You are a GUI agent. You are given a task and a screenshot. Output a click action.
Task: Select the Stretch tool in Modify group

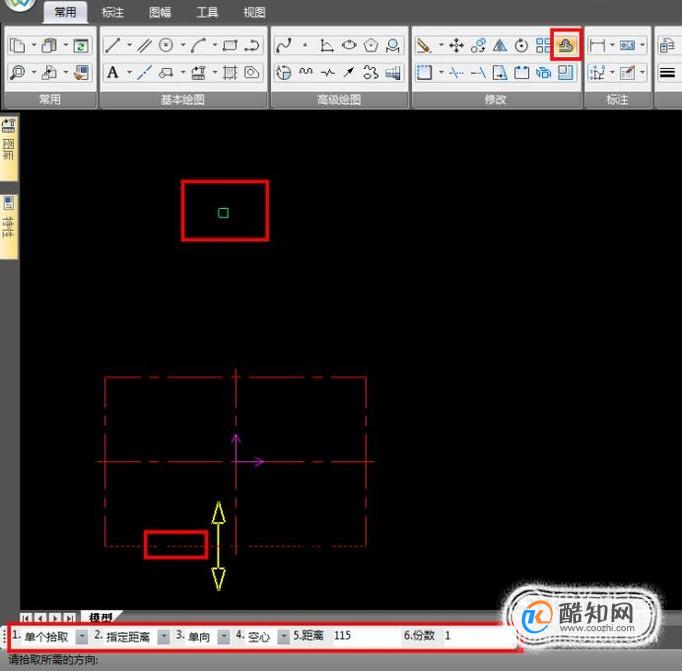pos(500,72)
